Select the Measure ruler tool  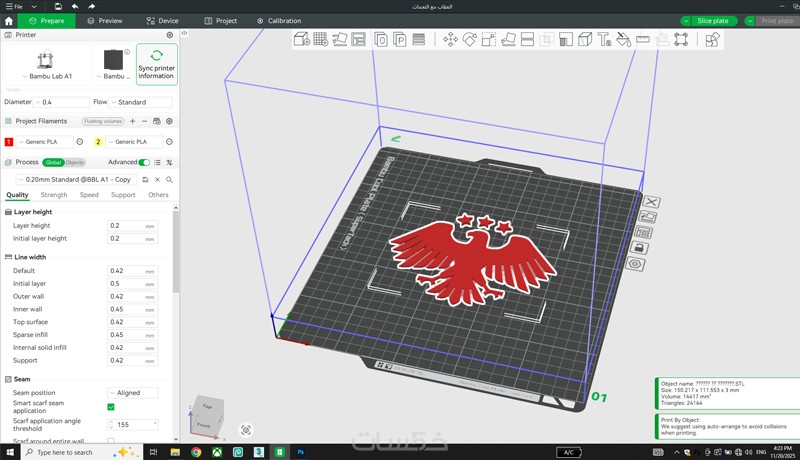[x=643, y=39]
